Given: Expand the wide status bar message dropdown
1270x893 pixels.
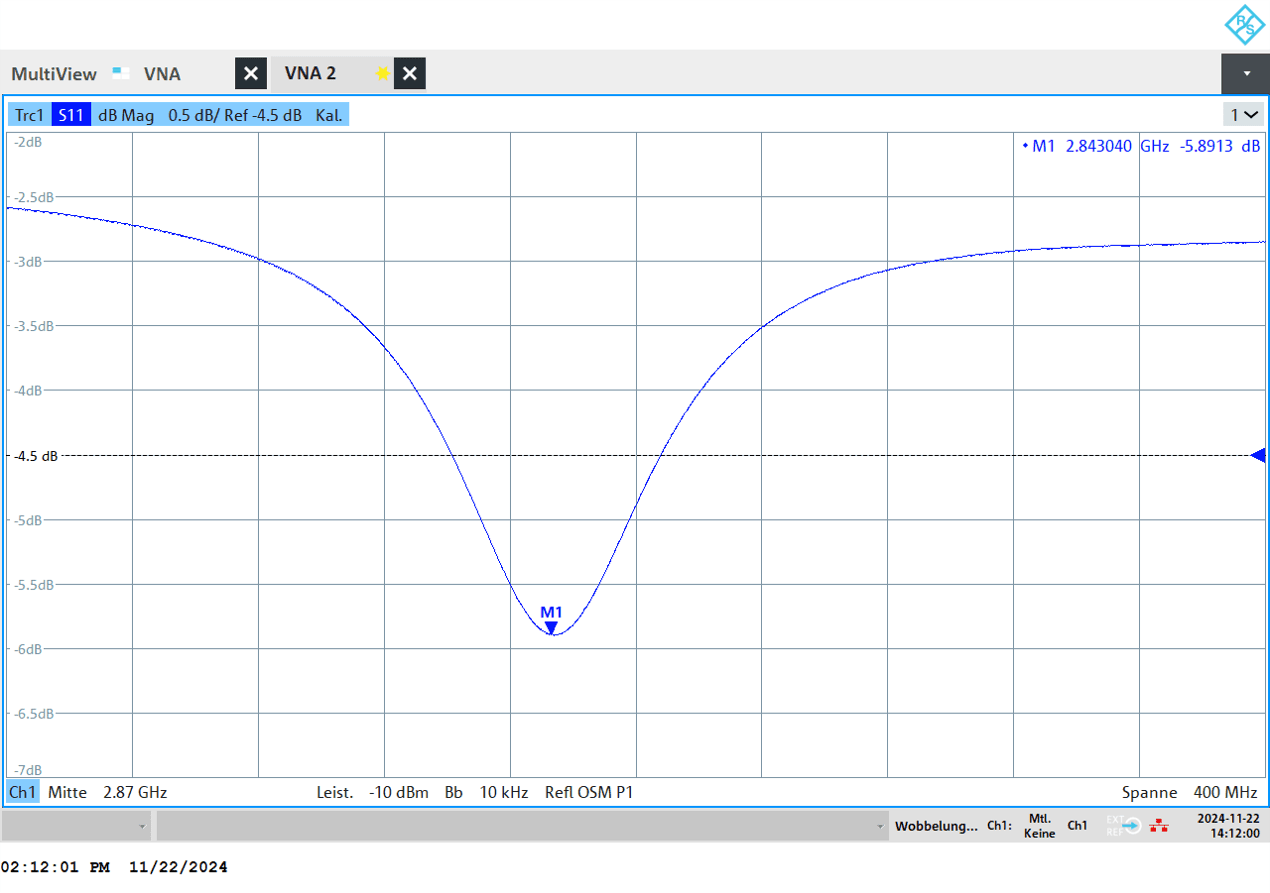Looking at the screenshot, I should tap(522, 826).
